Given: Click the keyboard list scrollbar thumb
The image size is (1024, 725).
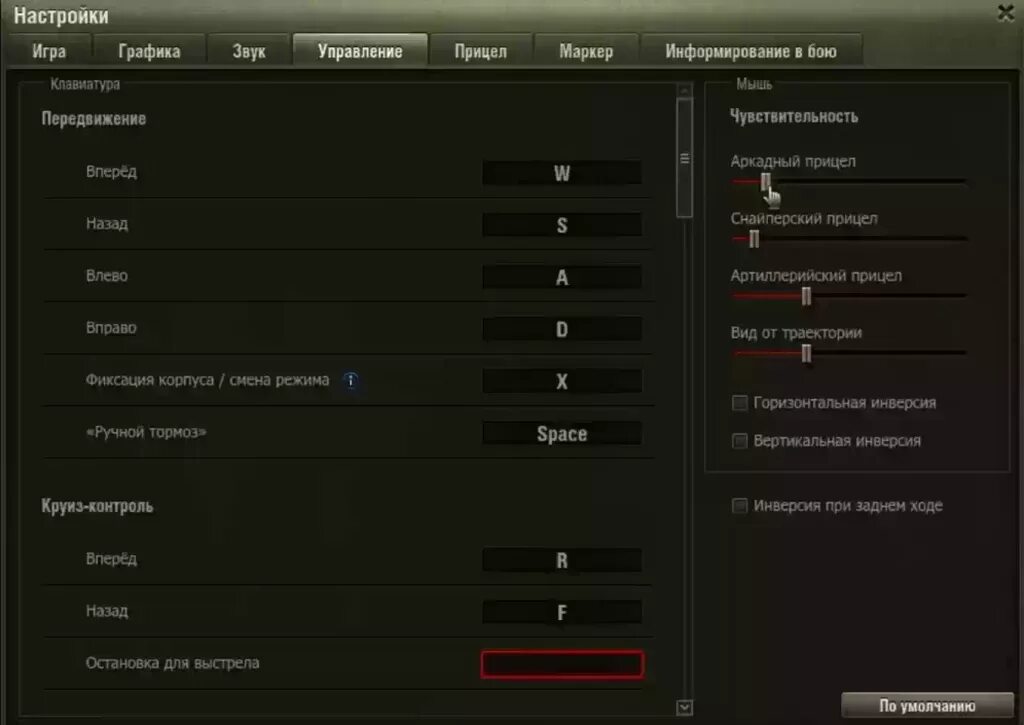Looking at the screenshot, I should [x=684, y=157].
